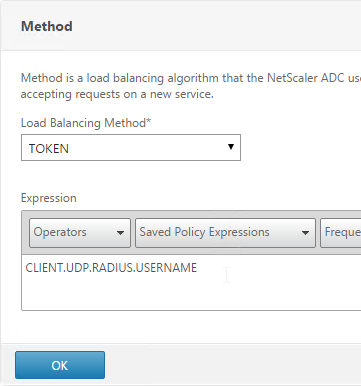Viewport: 361px width, 386px height.
Task: Open the Load Balancing Method combo box
Action: (131, 148)
